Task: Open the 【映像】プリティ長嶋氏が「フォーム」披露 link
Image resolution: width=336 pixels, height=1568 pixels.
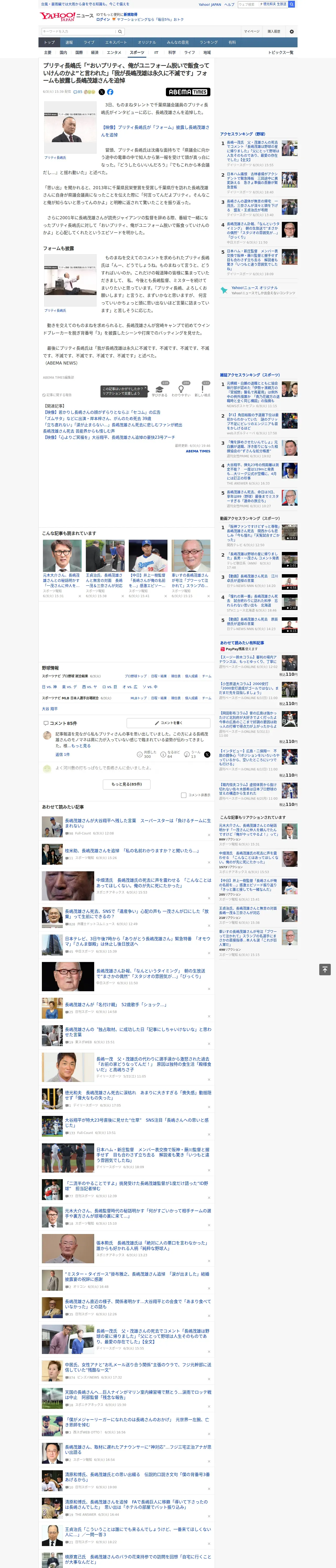Action: point(155,131)
